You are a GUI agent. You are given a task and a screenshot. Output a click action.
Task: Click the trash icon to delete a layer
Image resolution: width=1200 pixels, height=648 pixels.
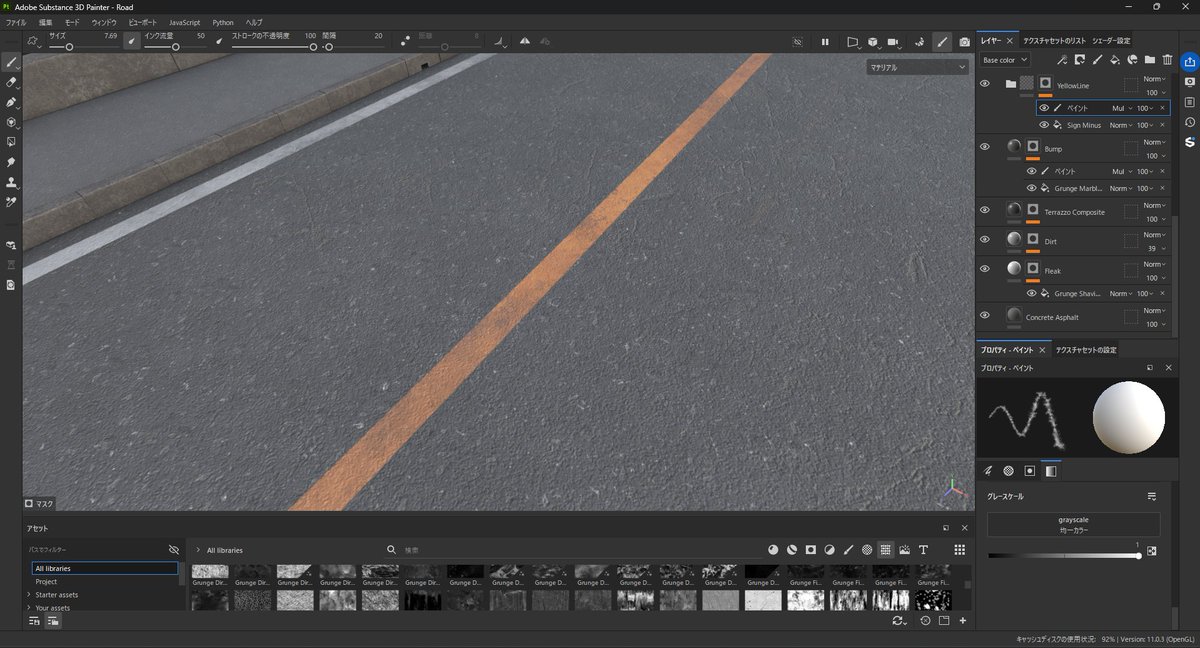1167,59
